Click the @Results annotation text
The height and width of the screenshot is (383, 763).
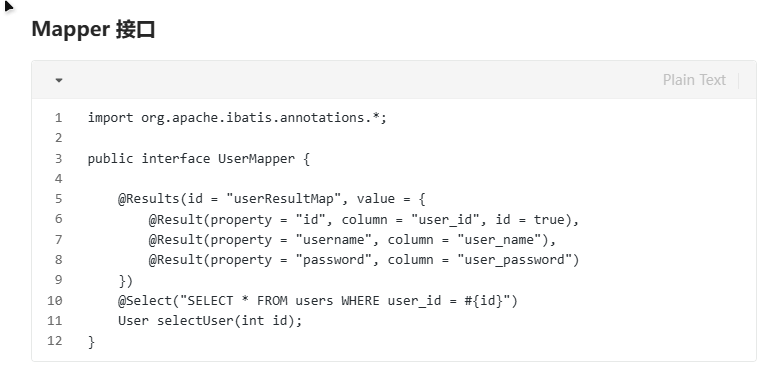pyautogui.click(x=148, y=199)
